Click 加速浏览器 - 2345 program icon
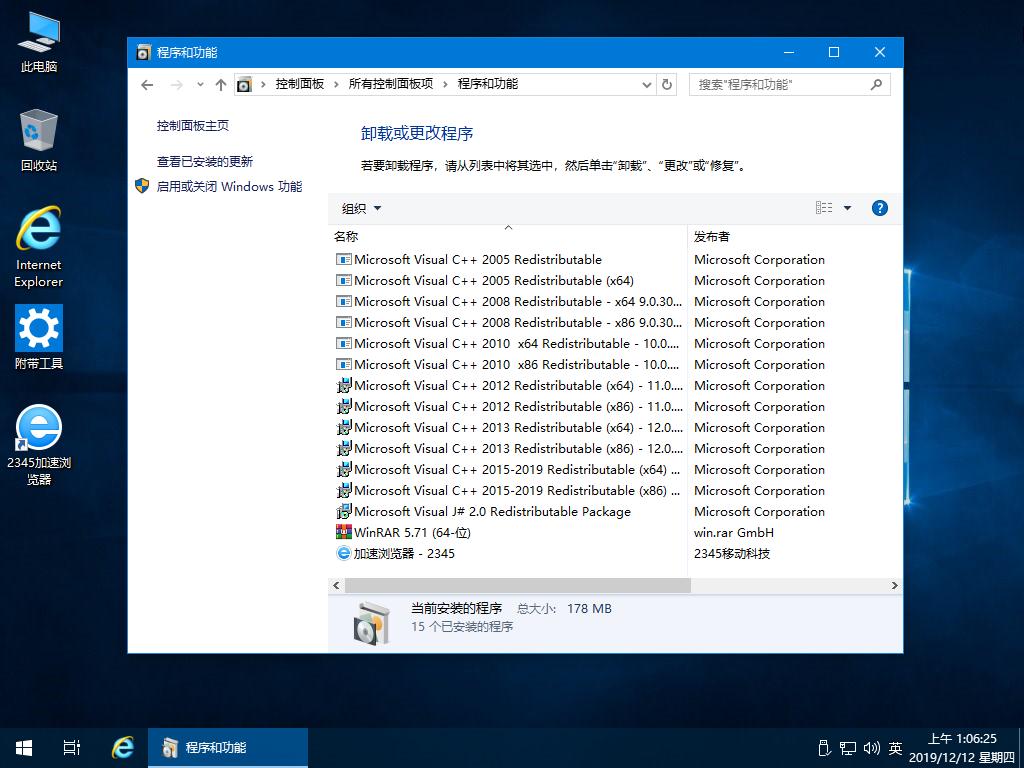 pos(344,553)
